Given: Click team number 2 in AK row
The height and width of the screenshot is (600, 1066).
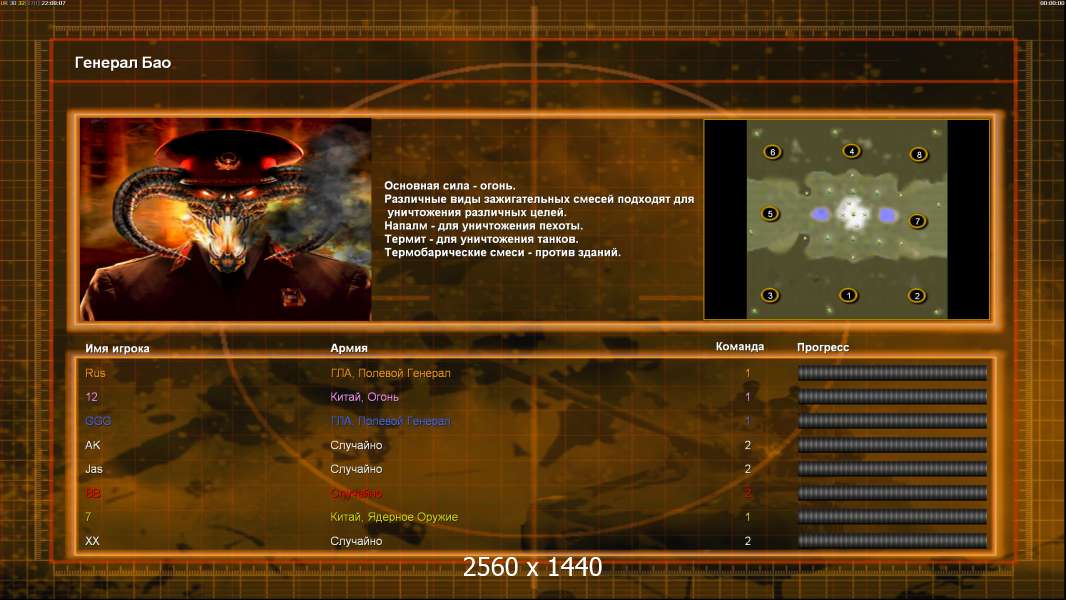Looking at the screenshot, I should coord(747,445).
